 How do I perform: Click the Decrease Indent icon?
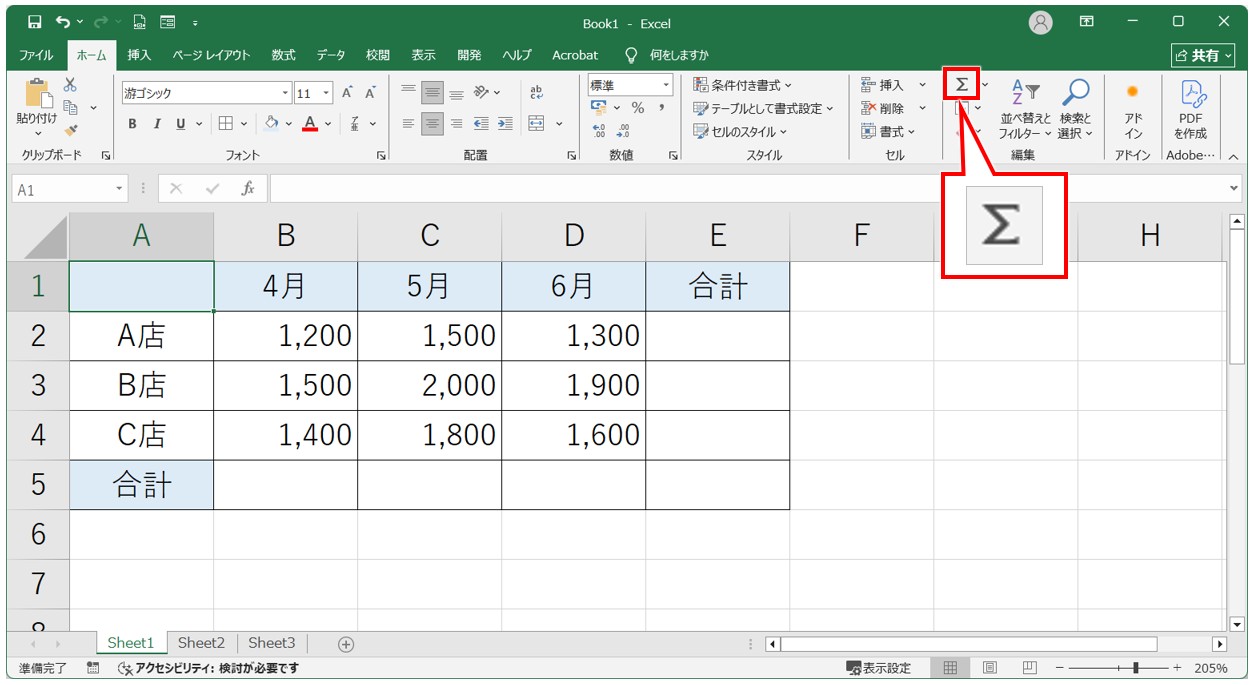481,123
